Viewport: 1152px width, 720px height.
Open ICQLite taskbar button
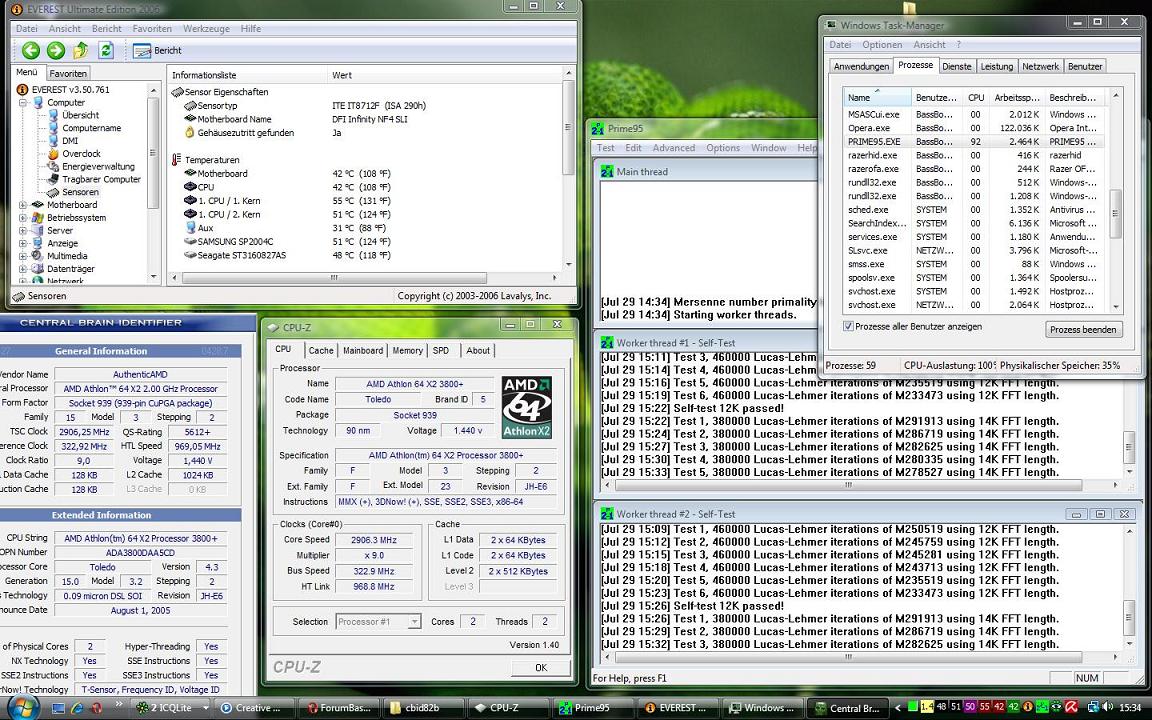point(171,708)
